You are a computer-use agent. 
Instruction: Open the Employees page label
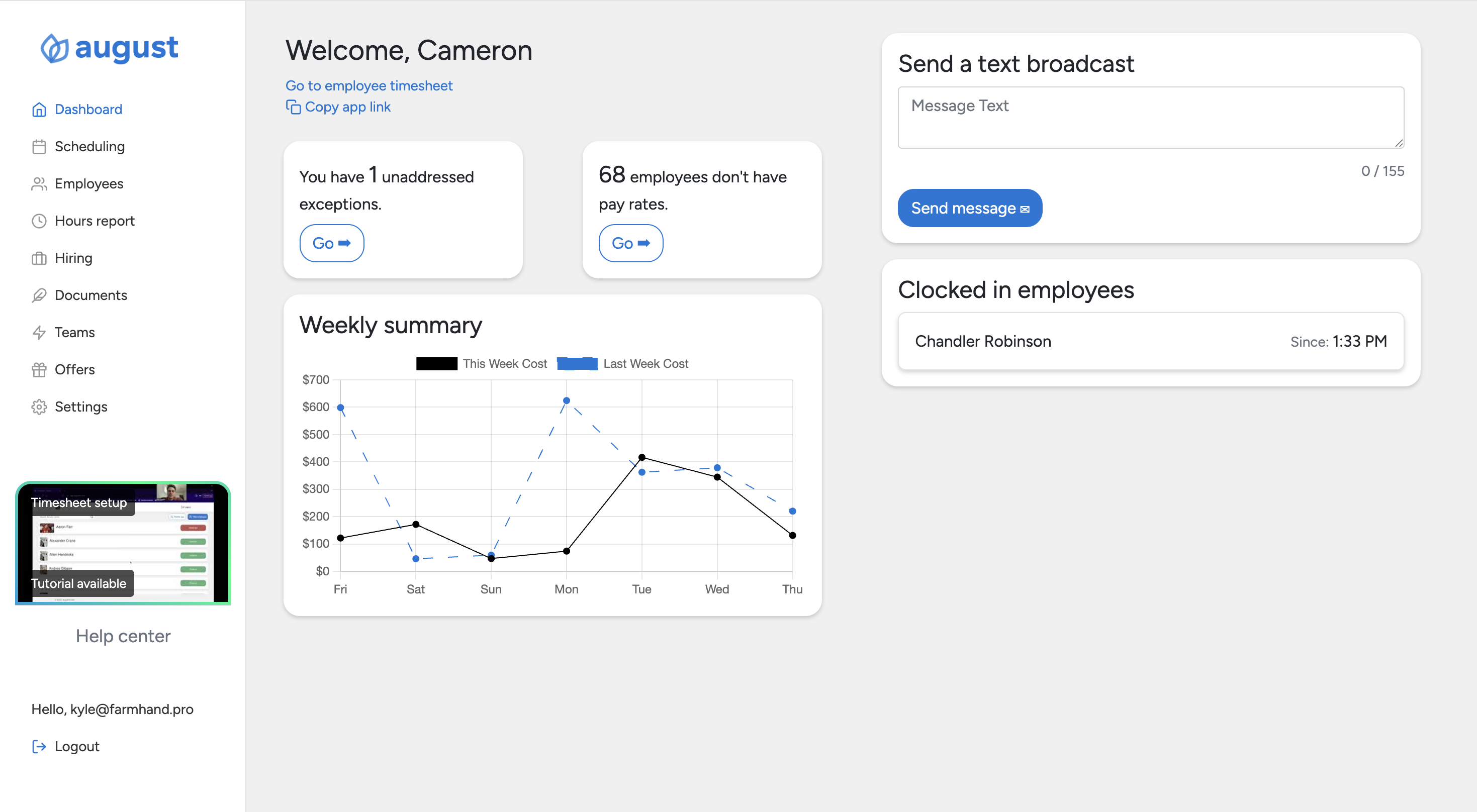click(x=89, y=184)
